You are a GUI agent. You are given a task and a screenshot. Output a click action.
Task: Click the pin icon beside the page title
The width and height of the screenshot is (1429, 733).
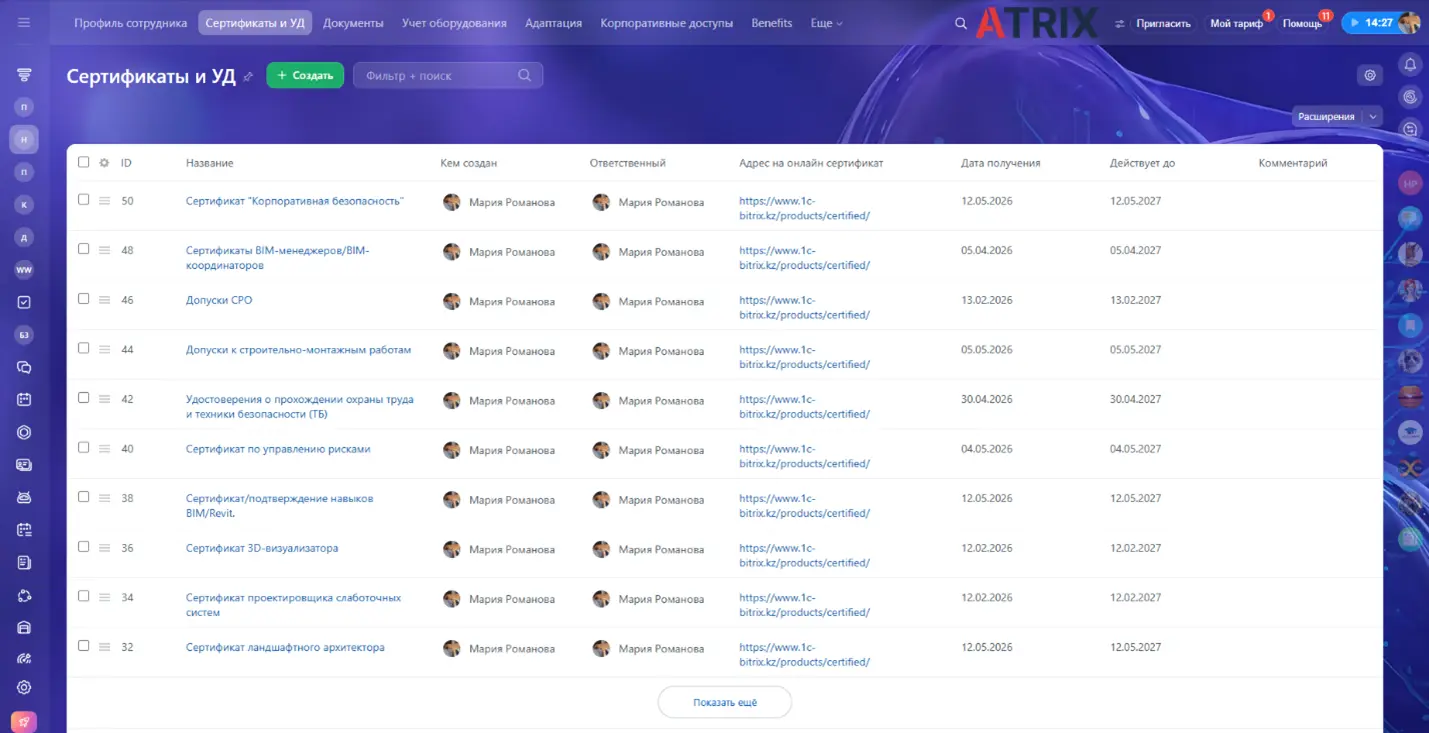coord(248,76)
